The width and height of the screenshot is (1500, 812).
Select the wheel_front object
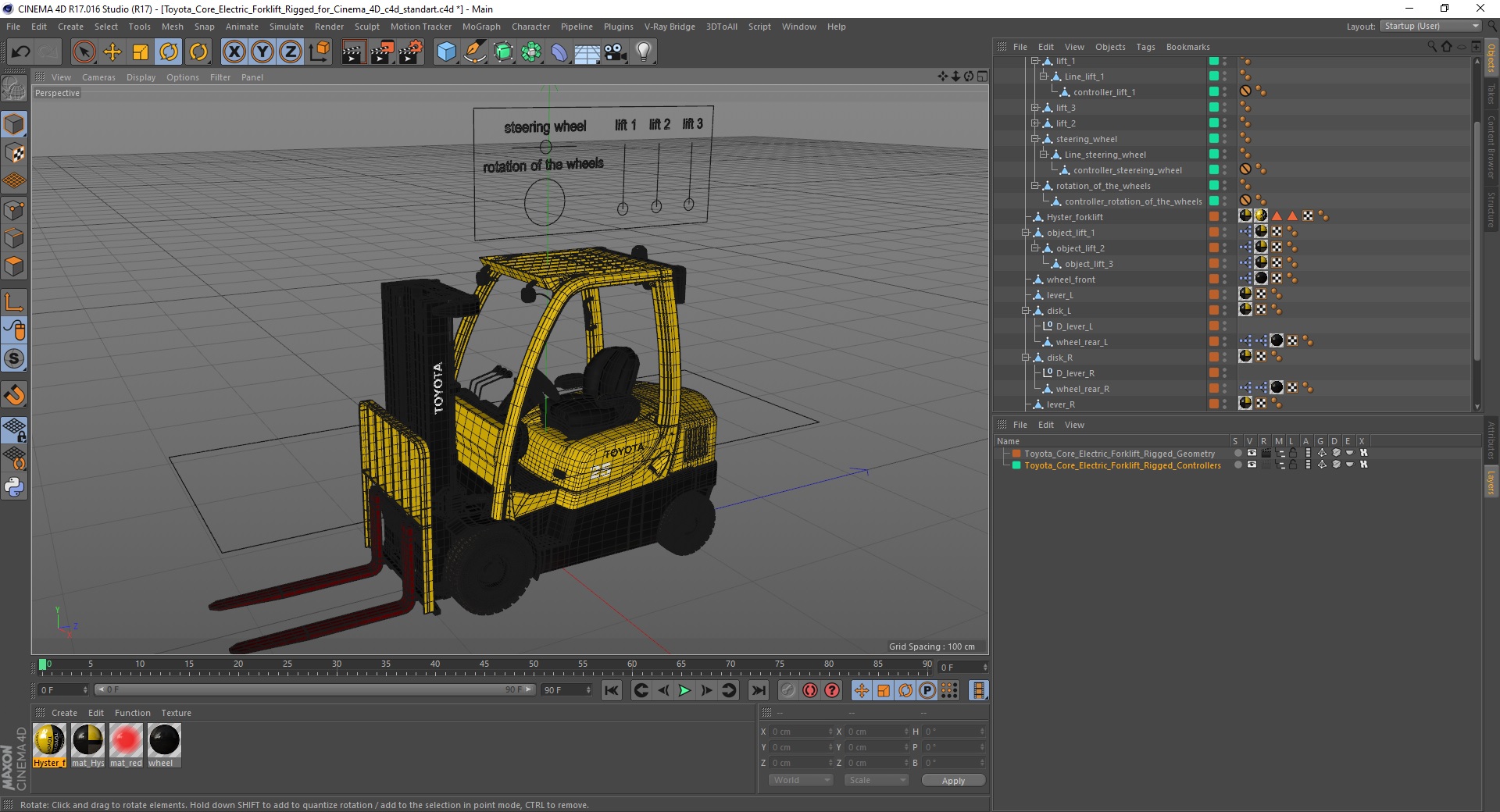(x=1070, y=280)
